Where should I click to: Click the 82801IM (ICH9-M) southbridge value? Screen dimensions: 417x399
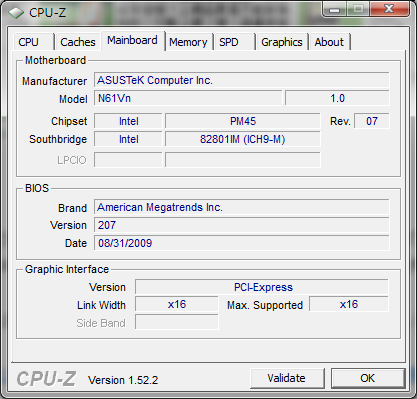[x=243, y=139]
